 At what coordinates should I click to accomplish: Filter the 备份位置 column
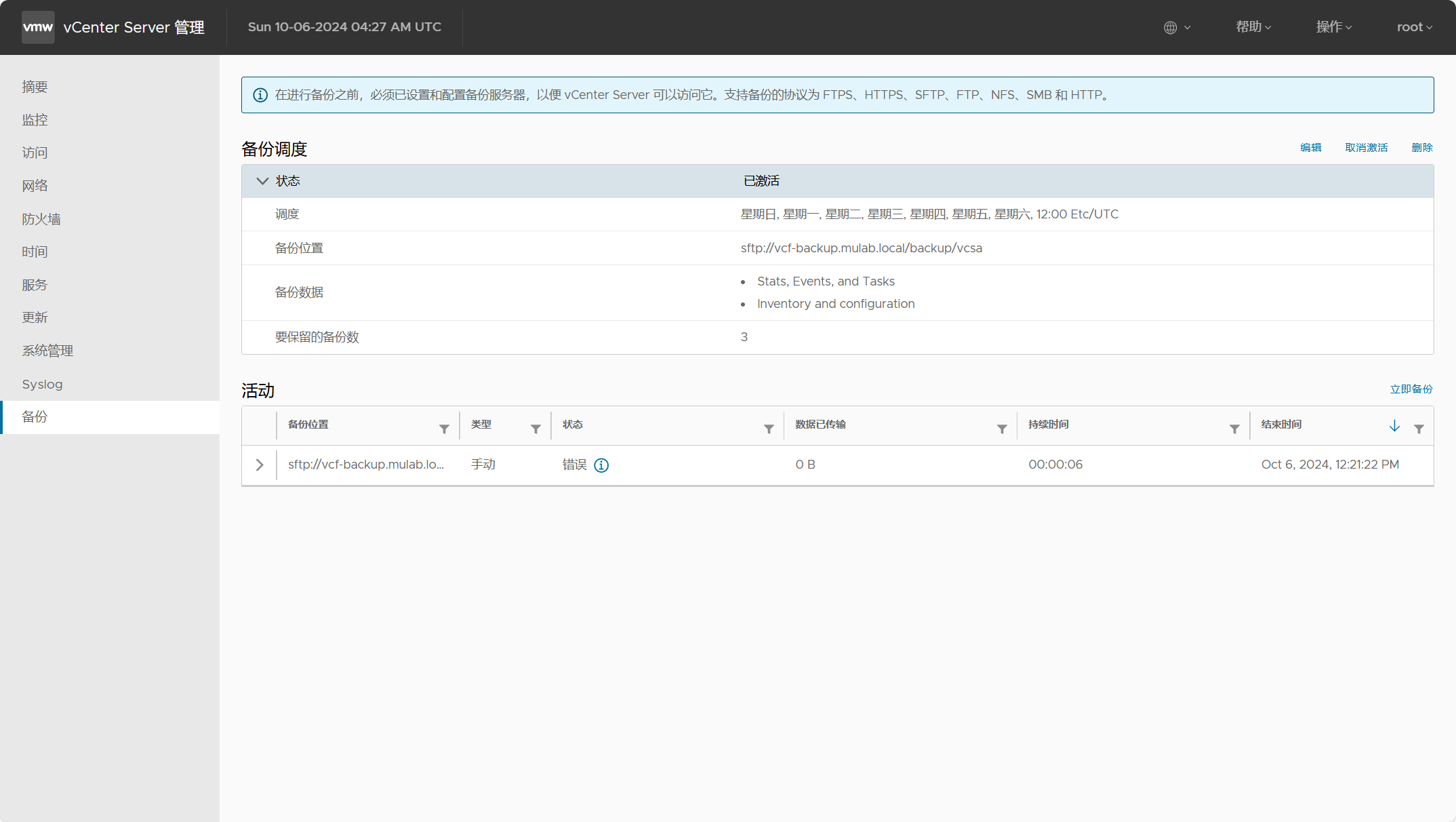[444, 429]
